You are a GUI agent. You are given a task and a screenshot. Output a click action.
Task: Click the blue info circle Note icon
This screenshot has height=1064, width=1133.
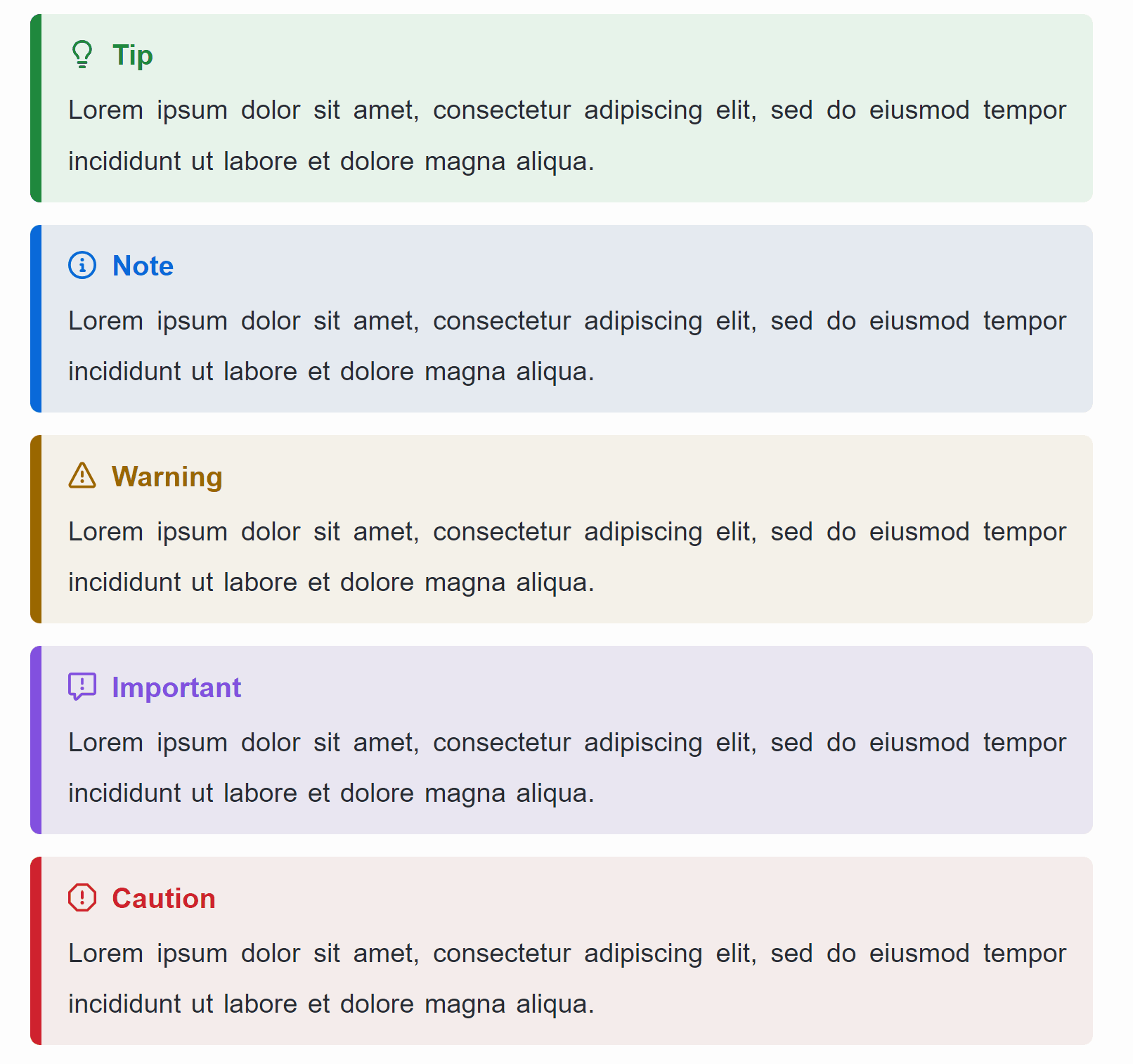click(x=82, y=265)
